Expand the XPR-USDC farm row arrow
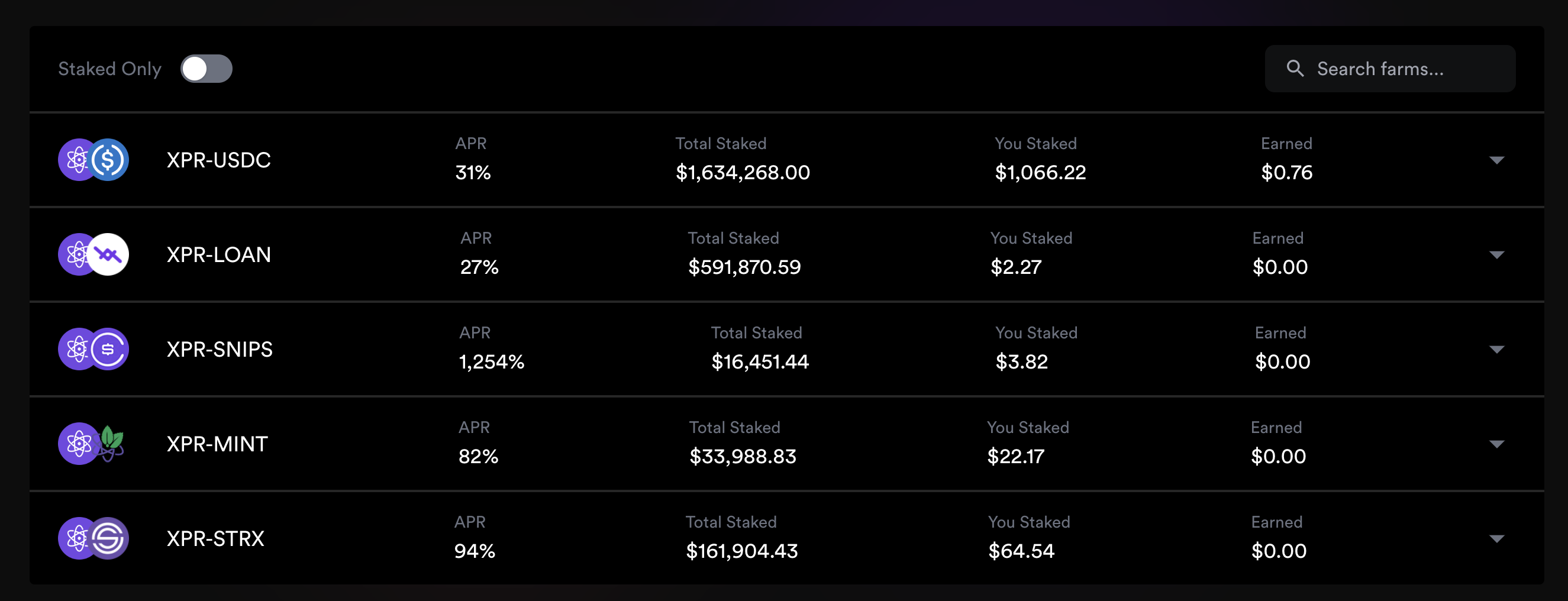 click(x=1496, y=160)
